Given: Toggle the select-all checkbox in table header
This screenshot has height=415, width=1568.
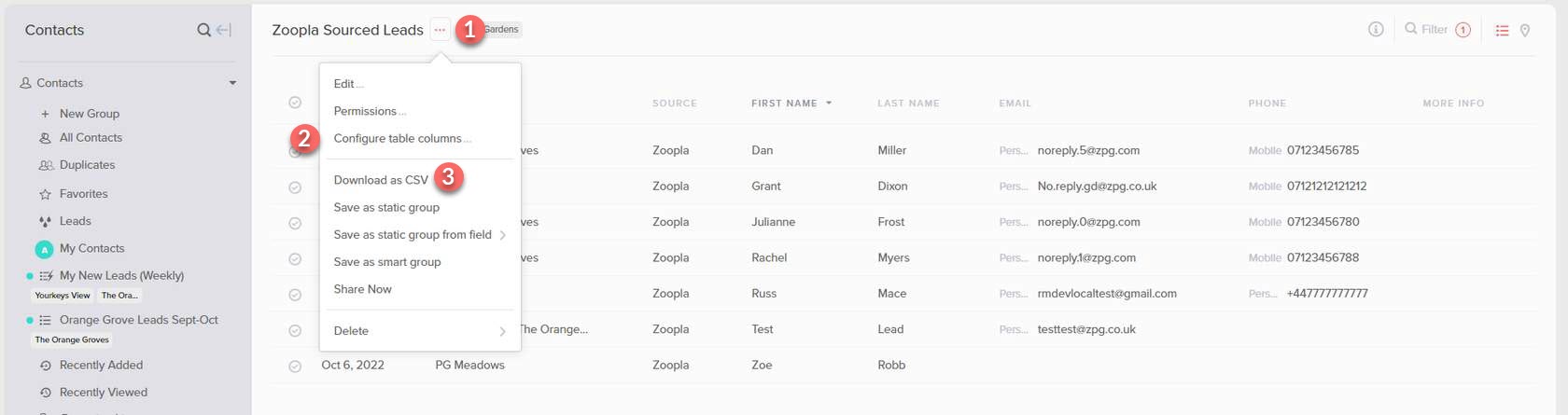Looking at the screenshot, I should (295, 103).
